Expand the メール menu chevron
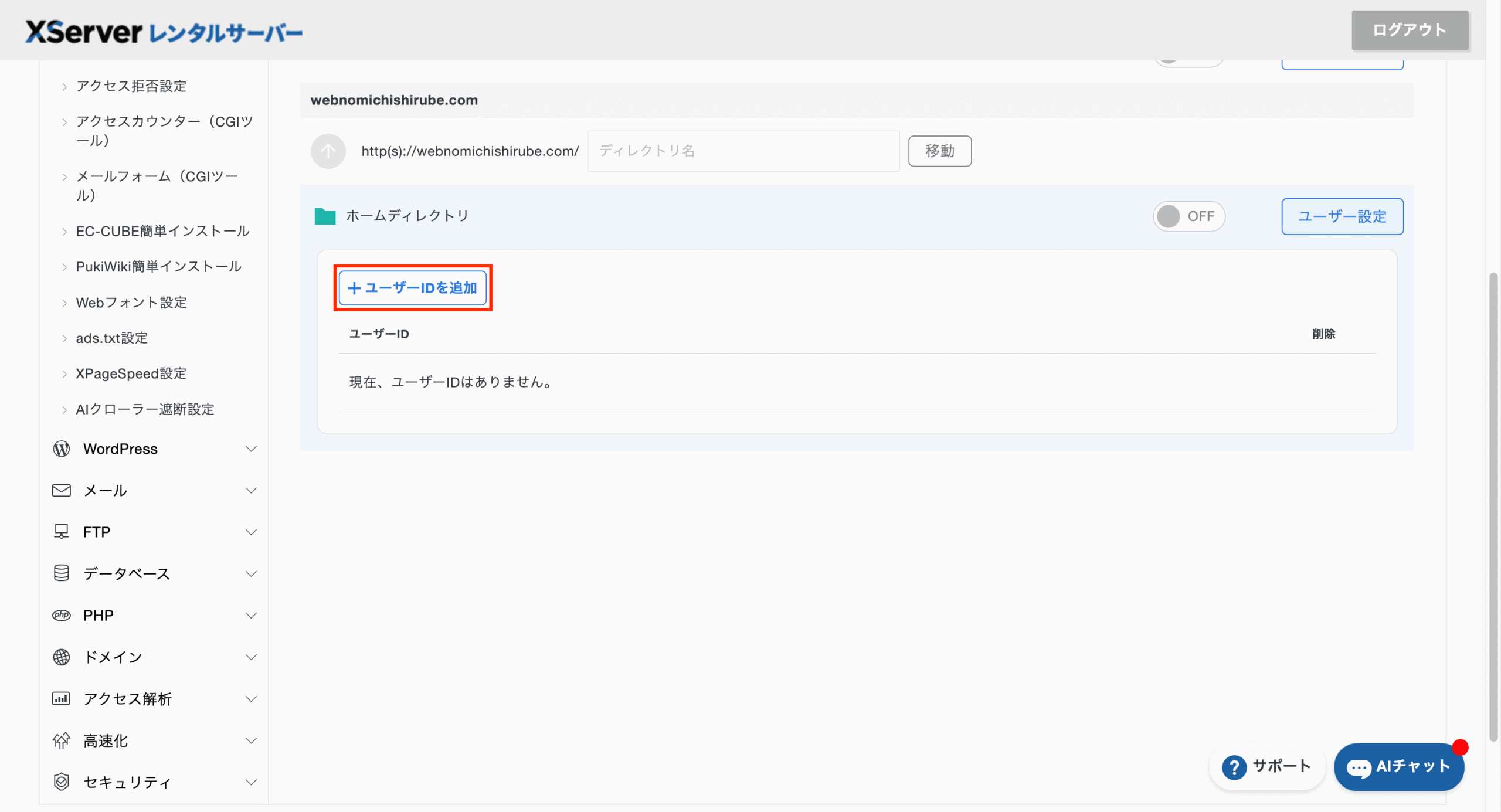Screen dimensions: 1501x812 click(251, 491)
